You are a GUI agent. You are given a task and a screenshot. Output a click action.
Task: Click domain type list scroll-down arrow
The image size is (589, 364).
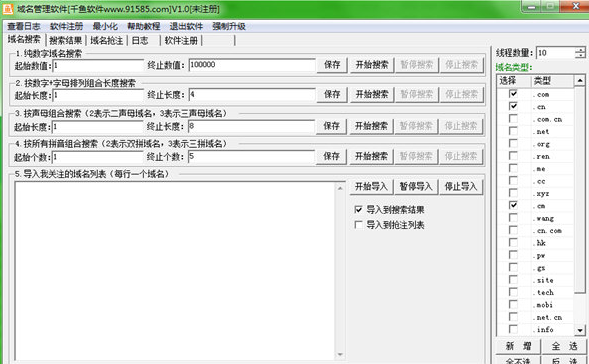click(x=580, y=331)
